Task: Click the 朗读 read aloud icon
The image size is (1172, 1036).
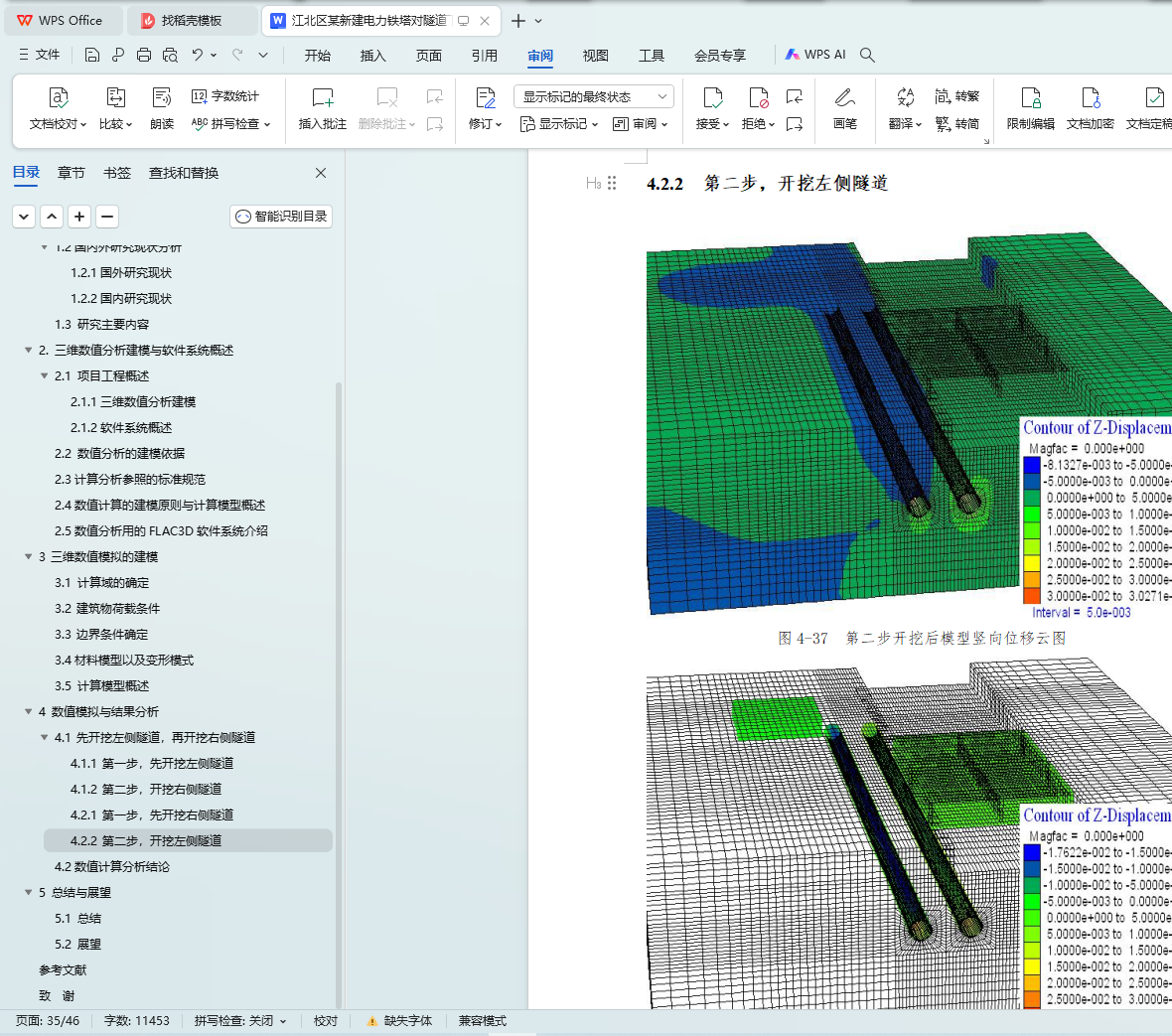Action: pyautogui.click(x=162, y=109)
